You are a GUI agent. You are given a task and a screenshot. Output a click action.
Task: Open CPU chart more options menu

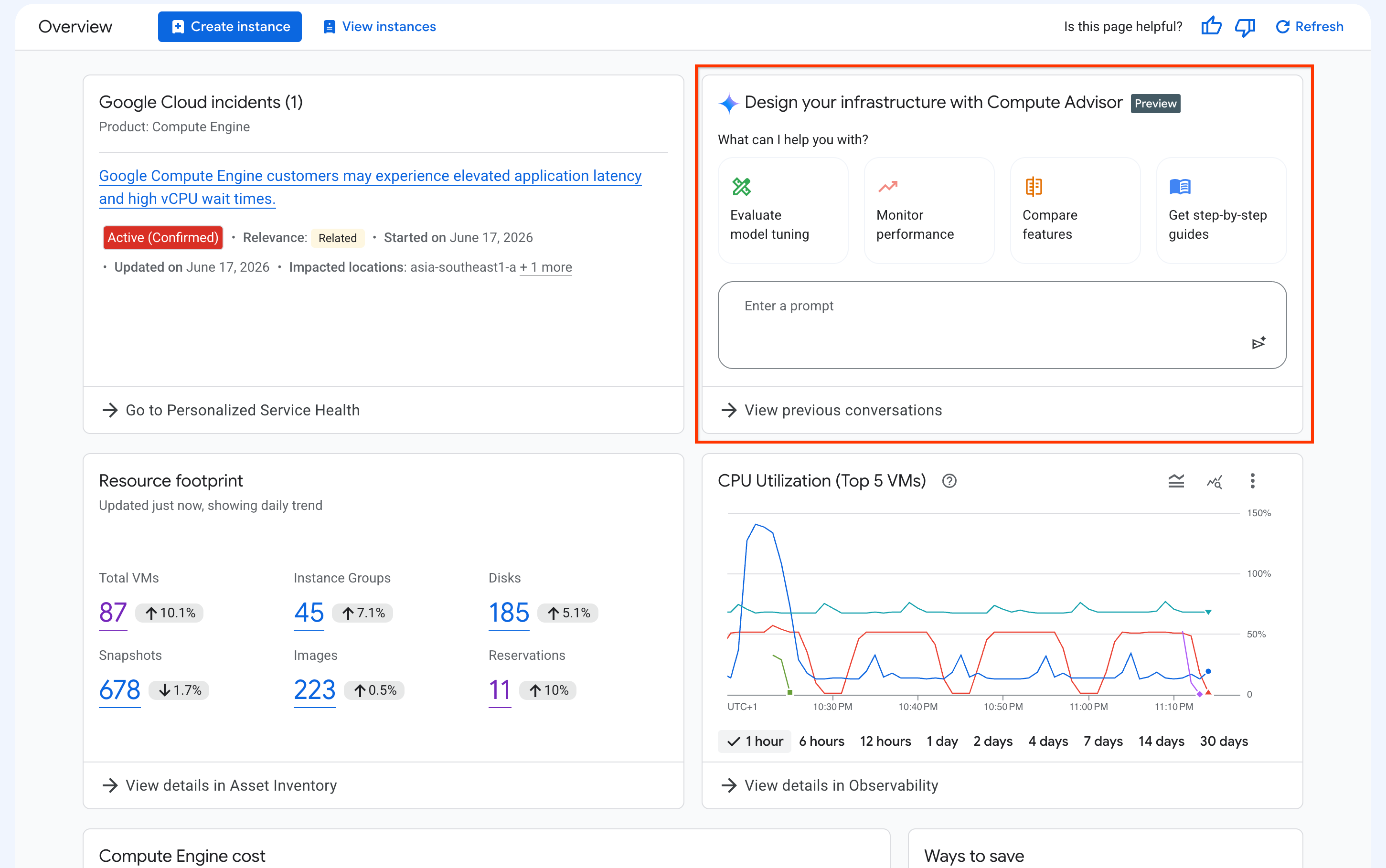tap(1252, 481)
